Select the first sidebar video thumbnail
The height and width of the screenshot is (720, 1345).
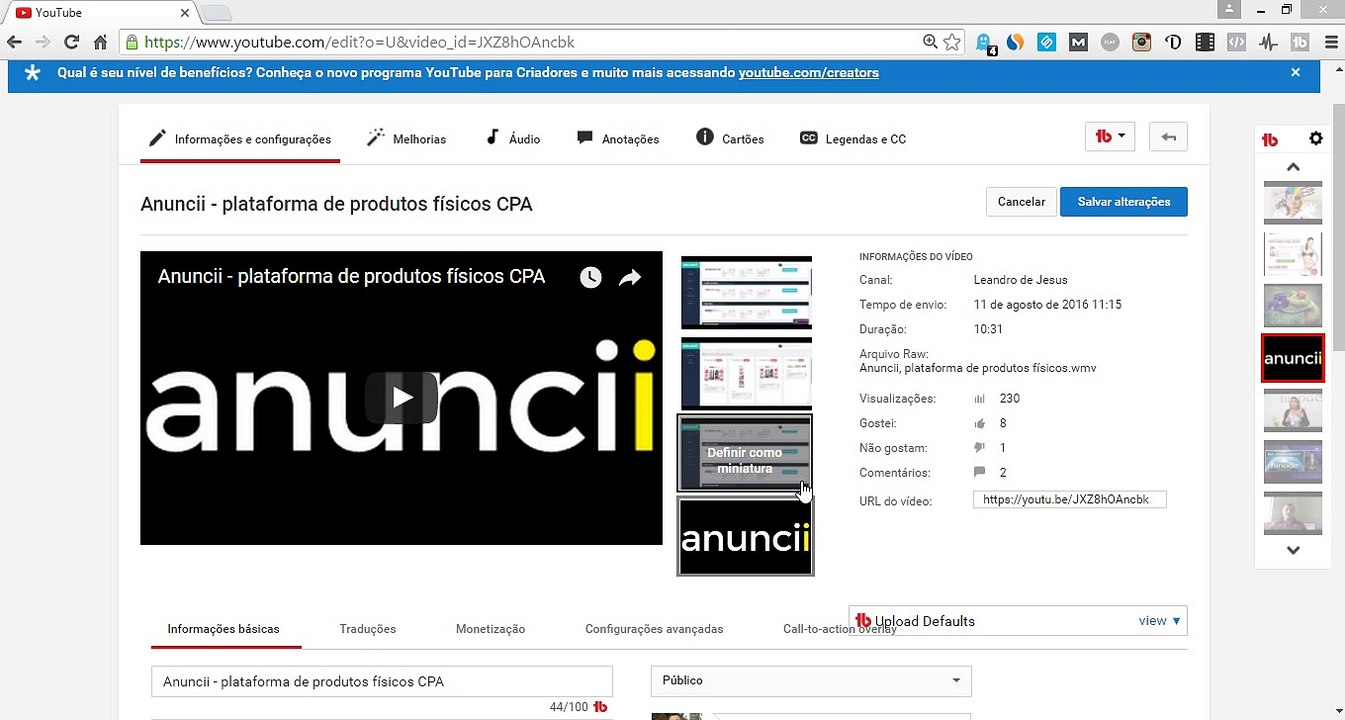[1293, 203]
